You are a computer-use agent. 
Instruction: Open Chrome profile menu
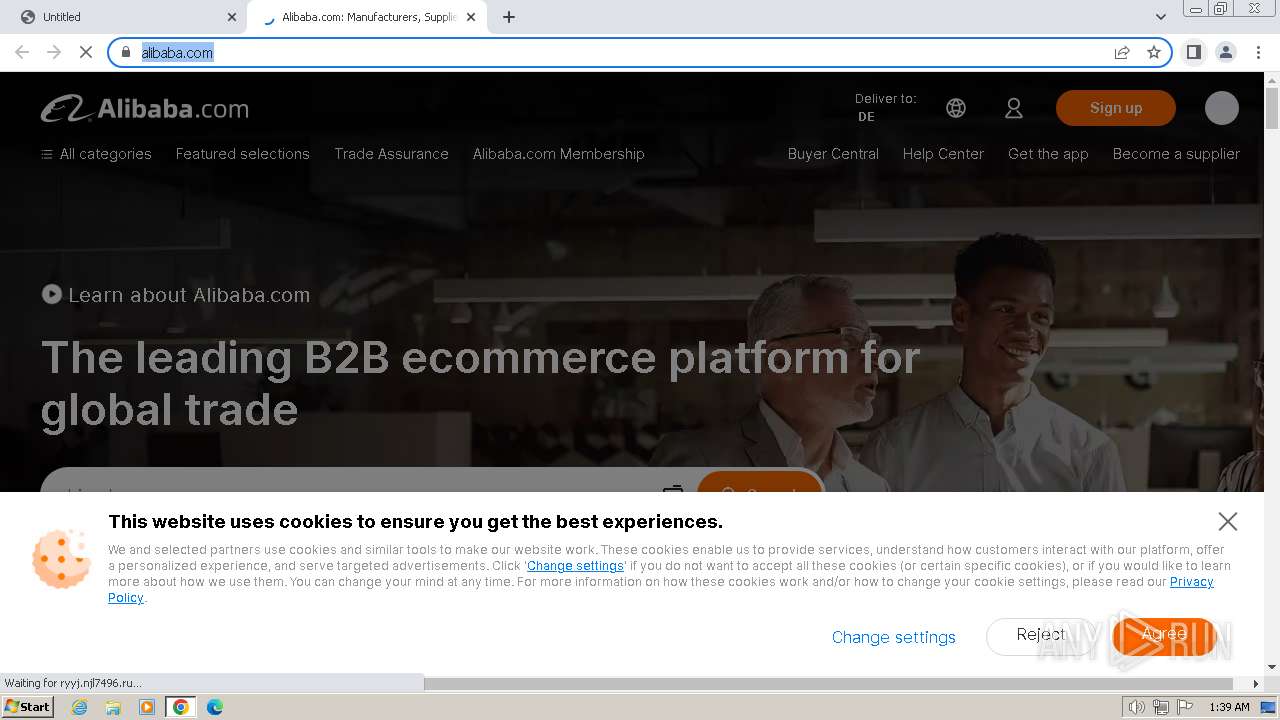pos(1226,52)
